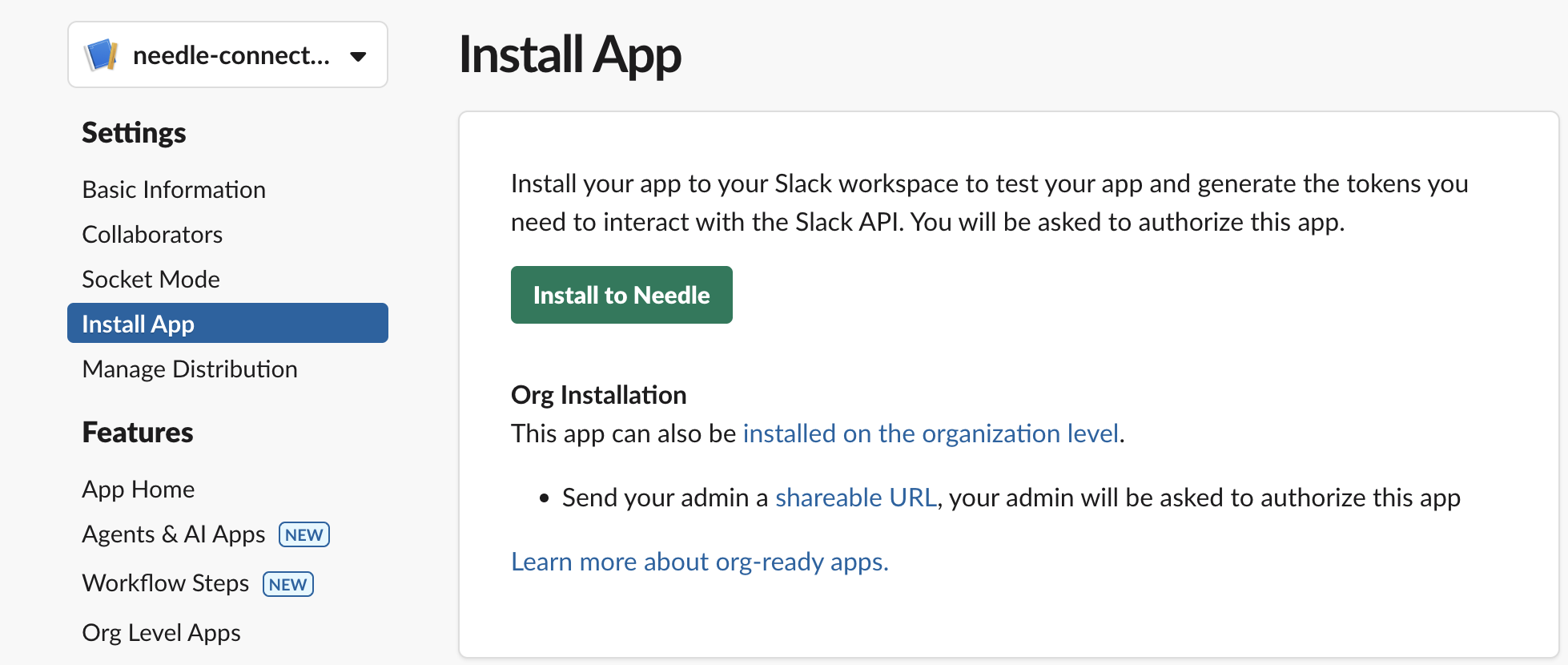Screen dimensions: 1568x665
Task: Click the needle-connect app book icon
Action: click(101, 55)
